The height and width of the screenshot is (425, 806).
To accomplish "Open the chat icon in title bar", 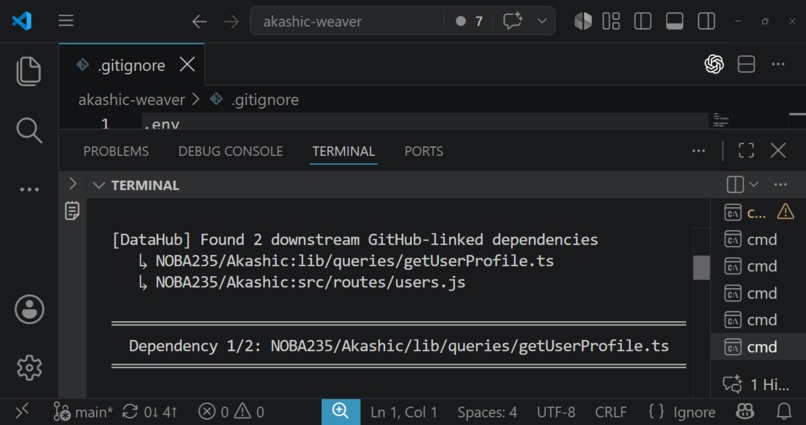I will coord(512,21).
